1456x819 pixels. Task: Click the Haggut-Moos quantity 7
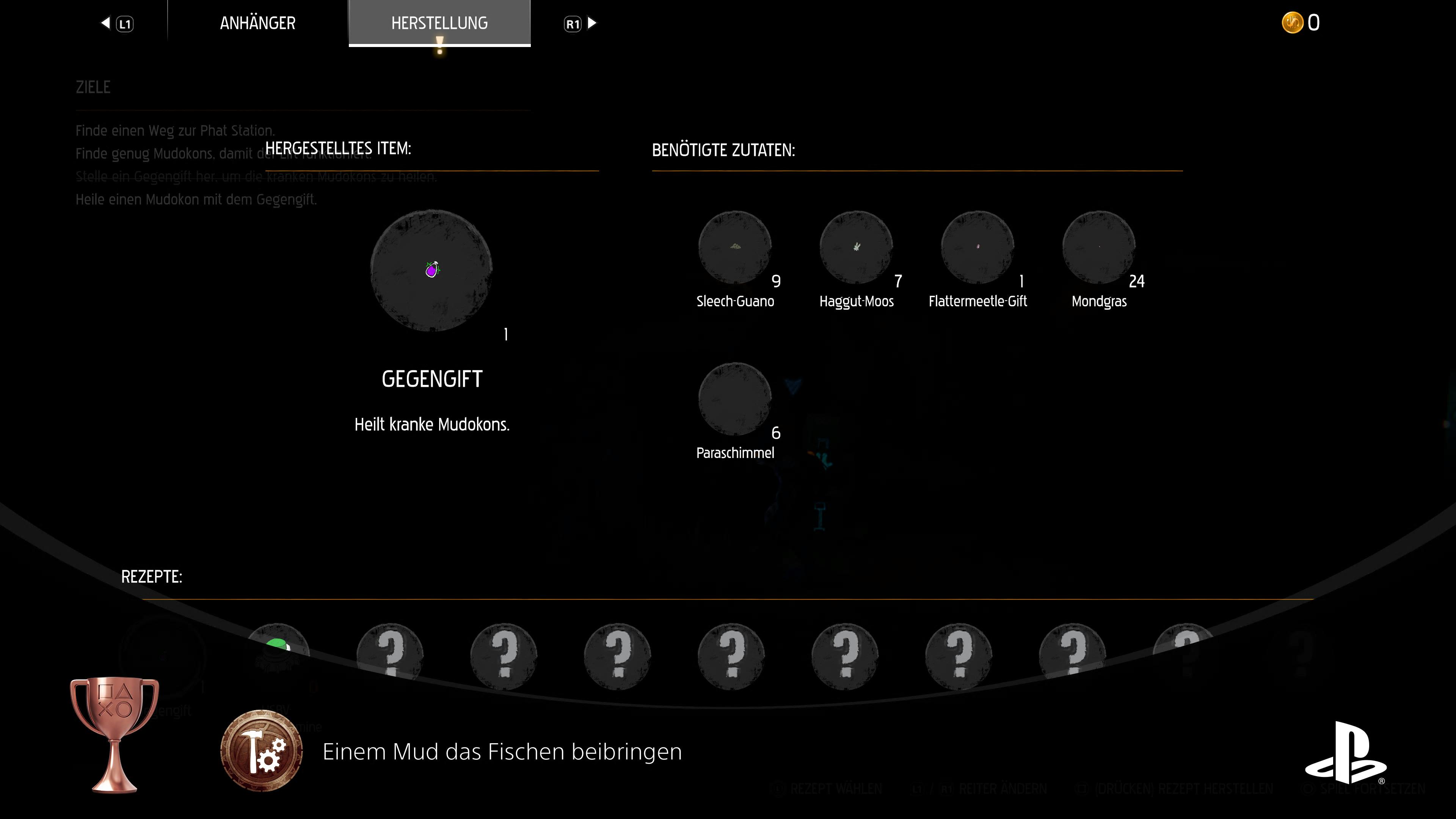(x=898, y=281)
